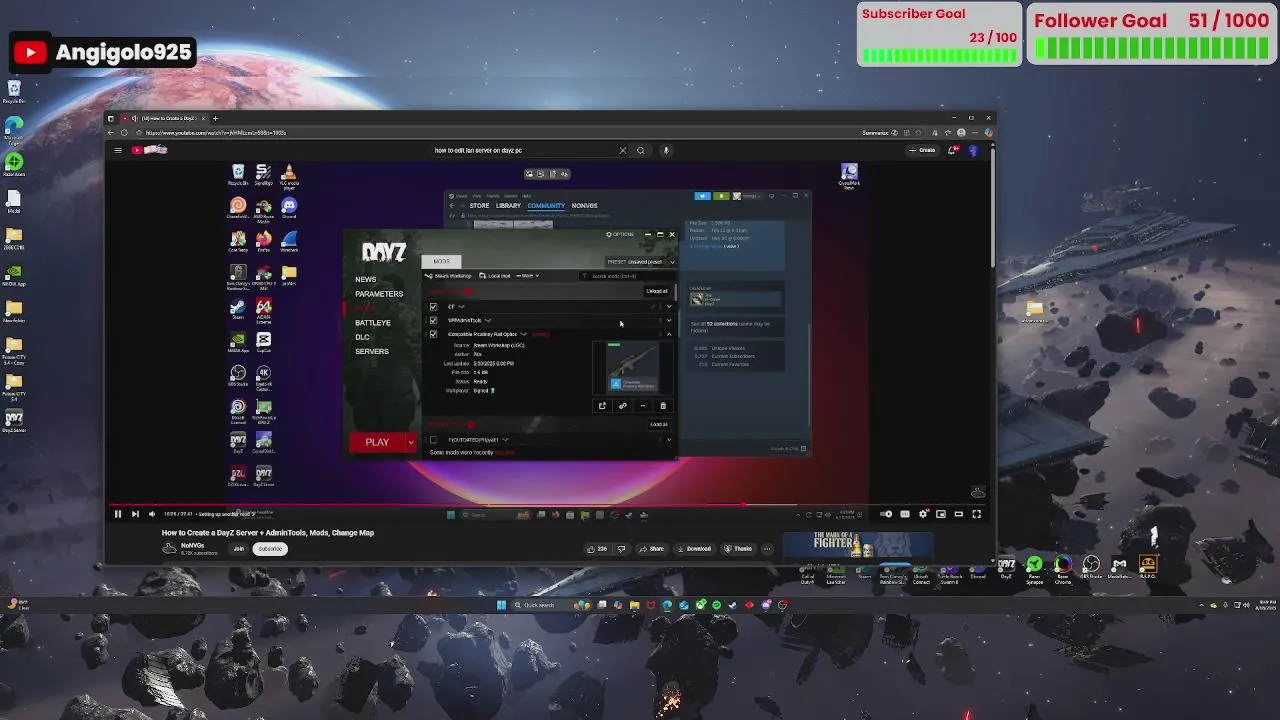Click the YouTube search magnifier button
This screenshot has width=1280, height=720.
[641, 150]
